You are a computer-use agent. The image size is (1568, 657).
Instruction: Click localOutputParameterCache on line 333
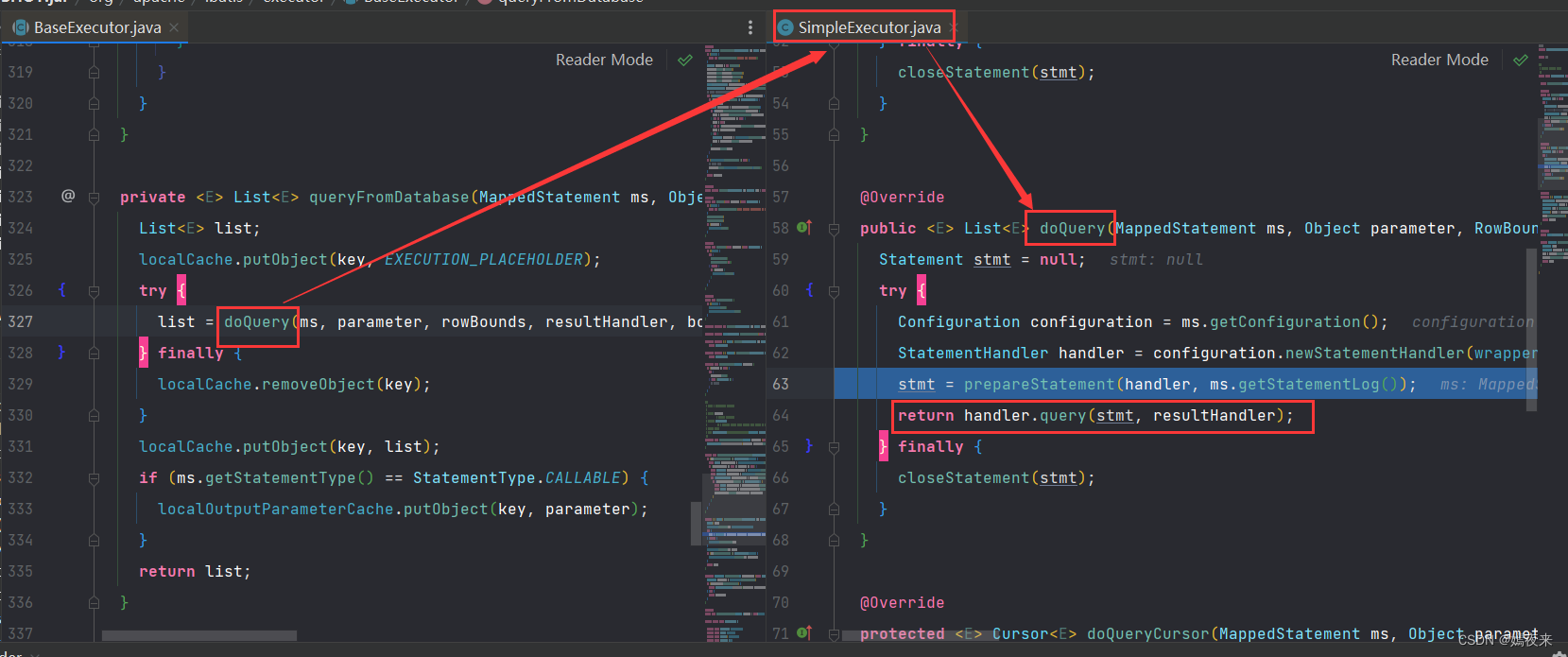click(275, 509)
